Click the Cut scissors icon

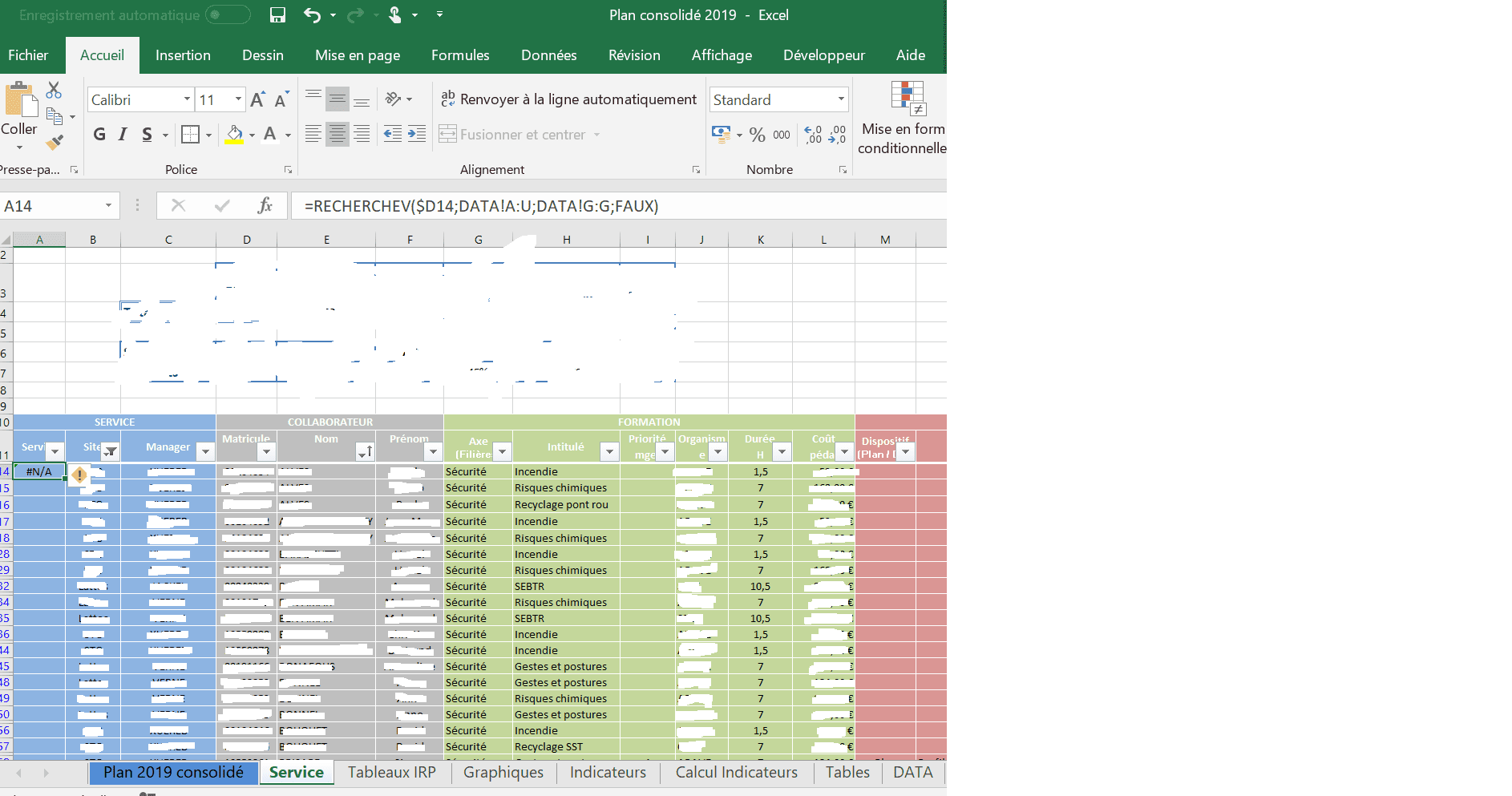click(x=54, y=90)
